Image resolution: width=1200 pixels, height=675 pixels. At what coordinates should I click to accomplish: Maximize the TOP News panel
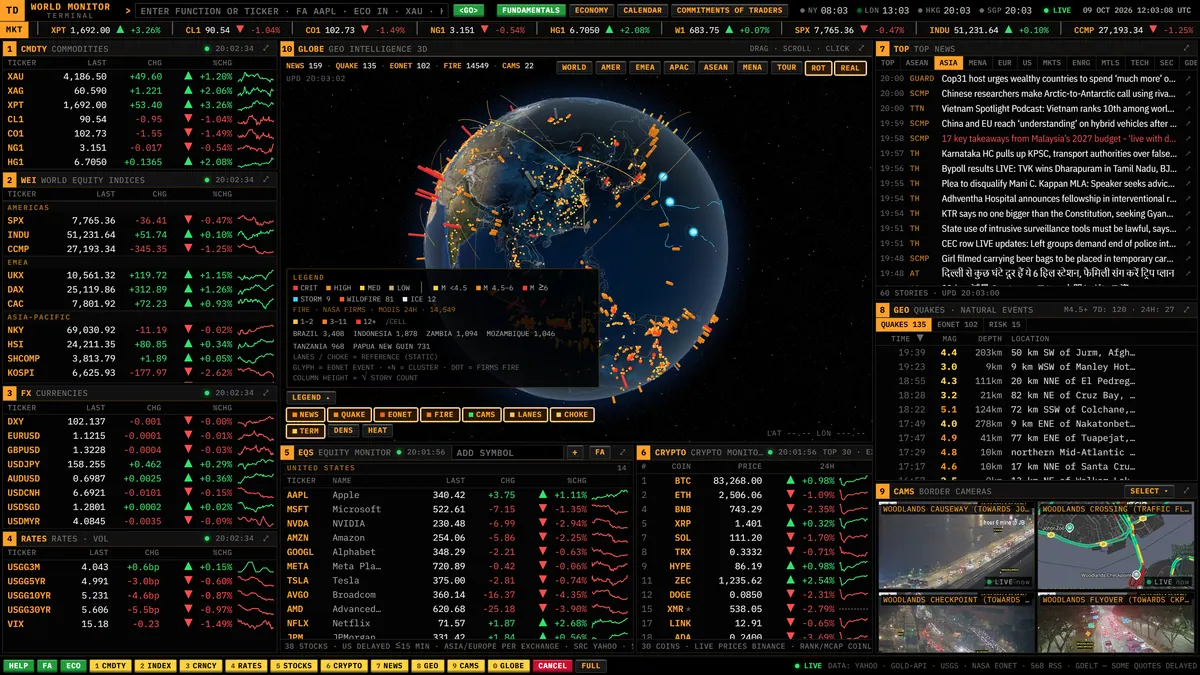tap(1187, 48)
